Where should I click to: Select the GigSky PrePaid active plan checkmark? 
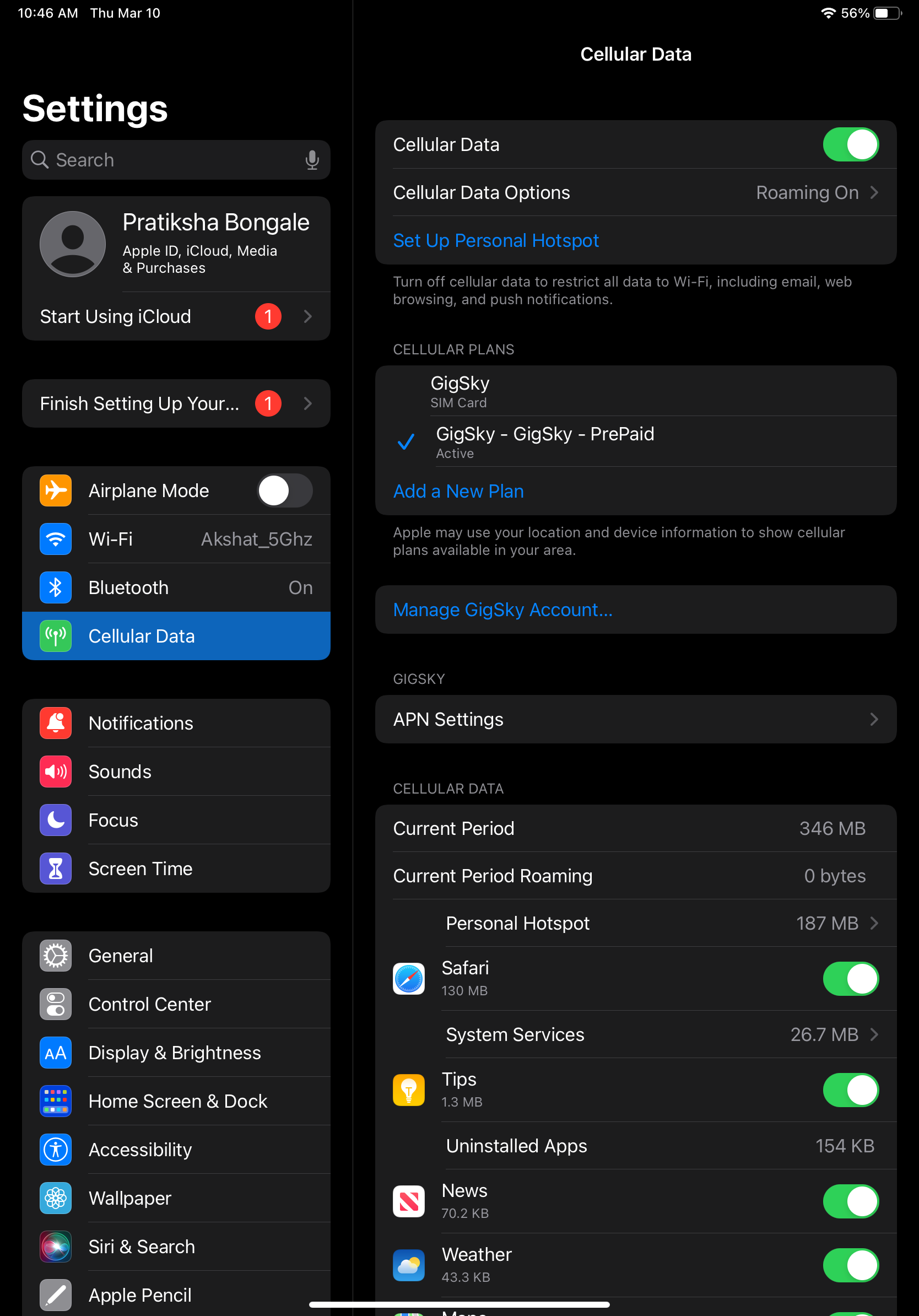406,441
